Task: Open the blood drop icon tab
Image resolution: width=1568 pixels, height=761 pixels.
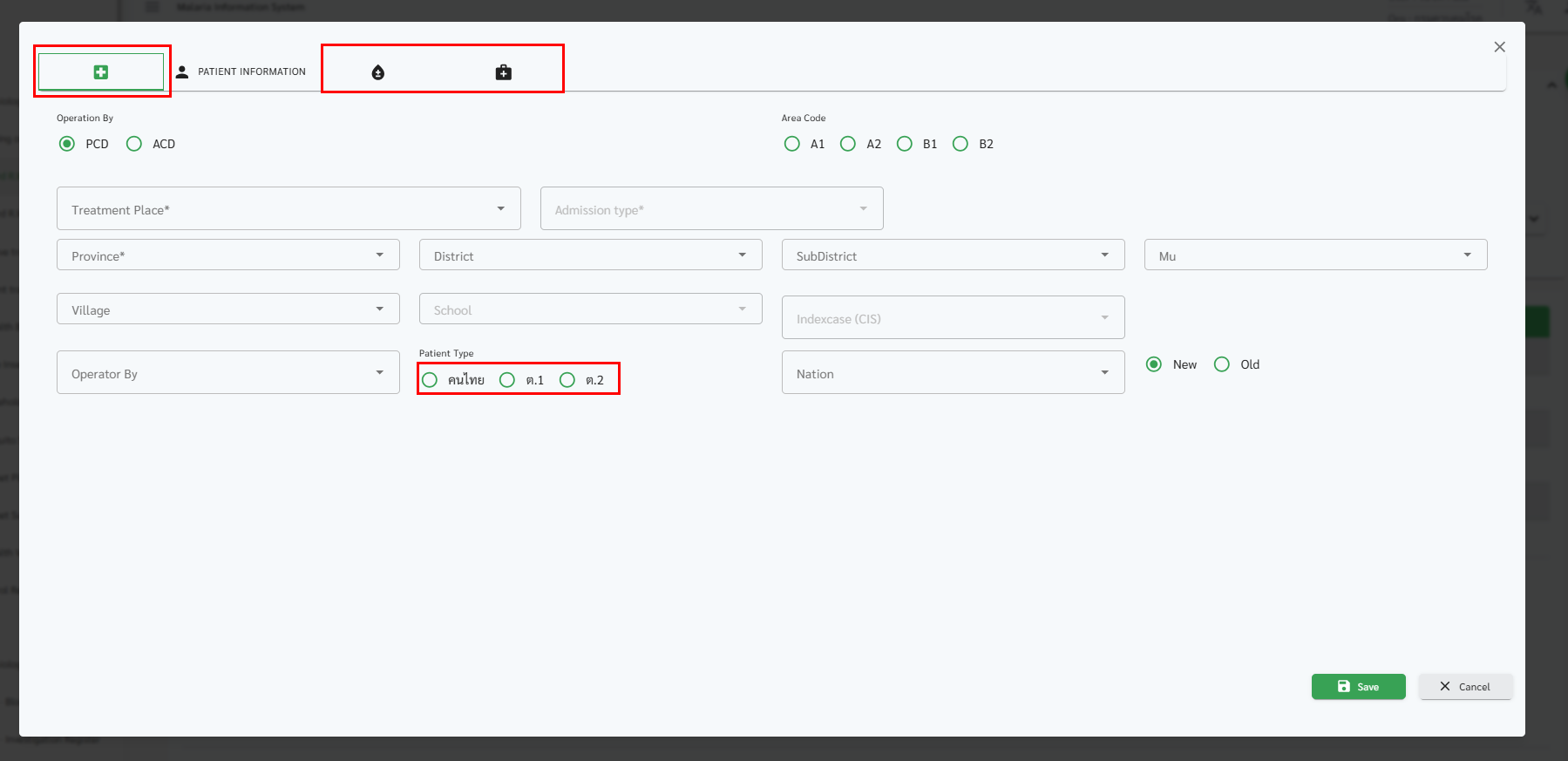Action: pos(377,72)
